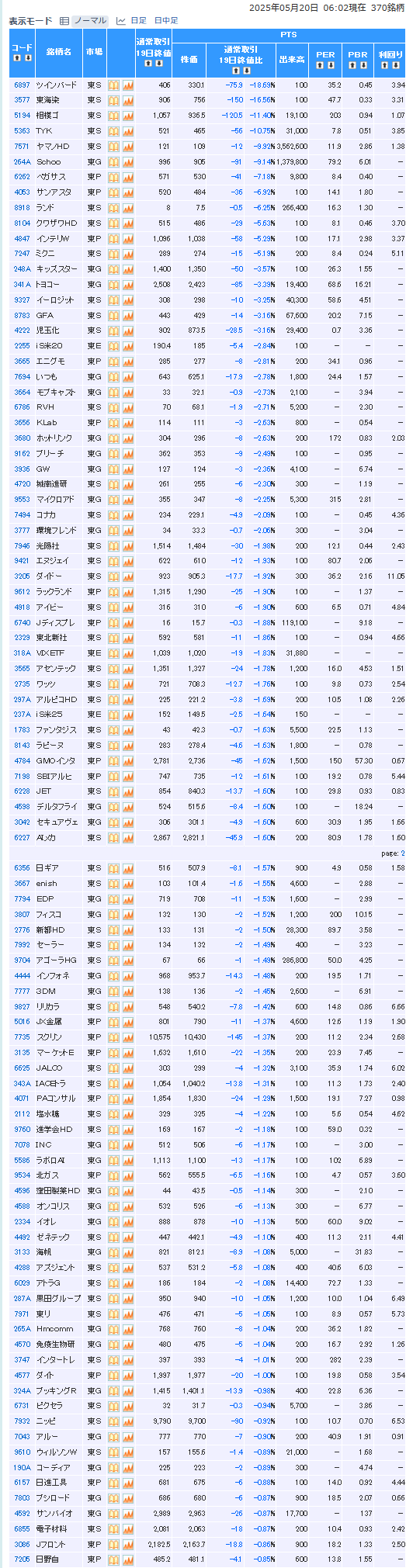
Task: Open chart icon for JET row
Action: click(128, 791)
